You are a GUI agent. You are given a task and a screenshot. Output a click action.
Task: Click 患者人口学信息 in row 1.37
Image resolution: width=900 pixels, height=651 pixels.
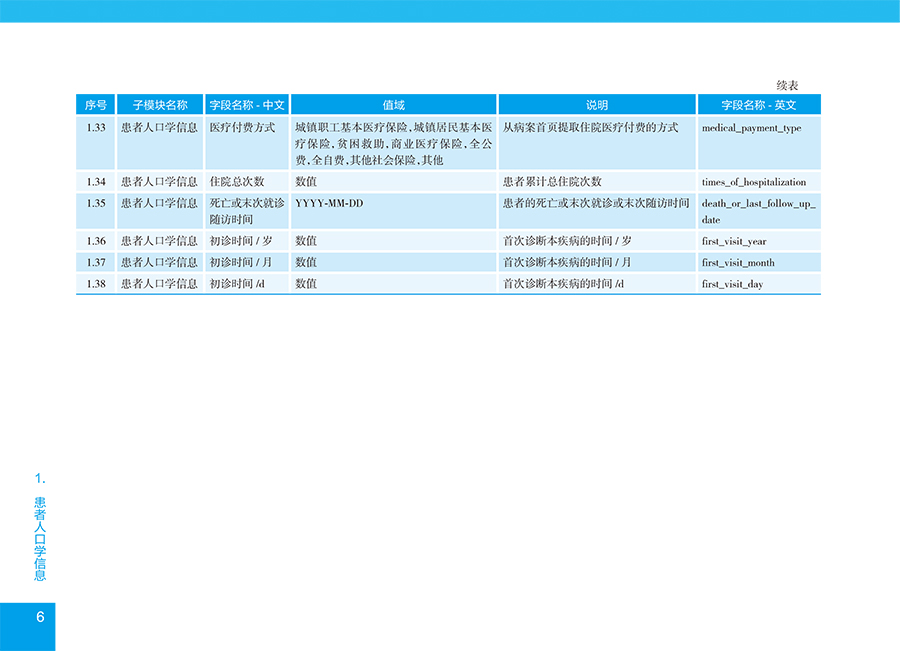pyautogui.click(x=159, y=262)
